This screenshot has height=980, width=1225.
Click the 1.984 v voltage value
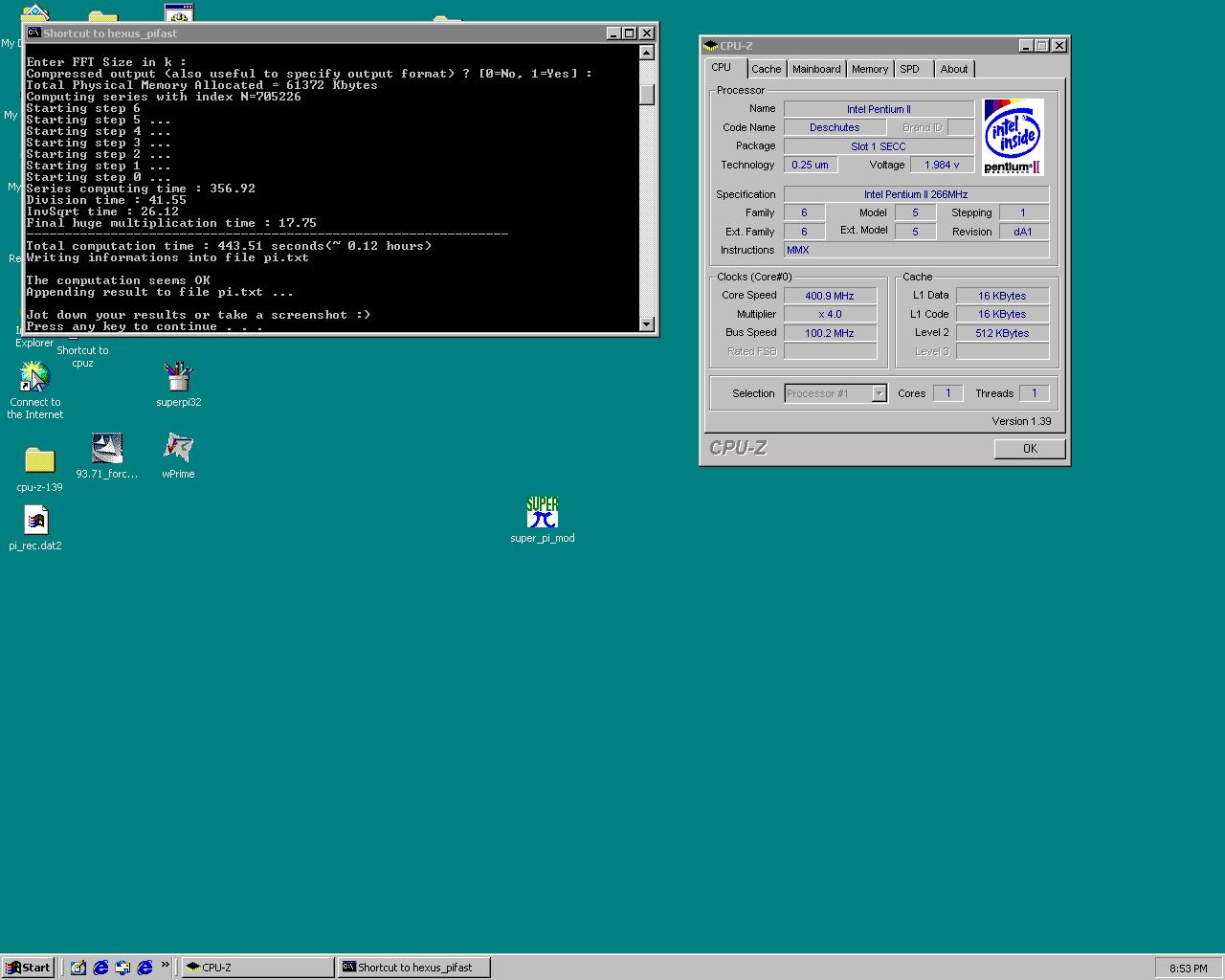(942, 165)
